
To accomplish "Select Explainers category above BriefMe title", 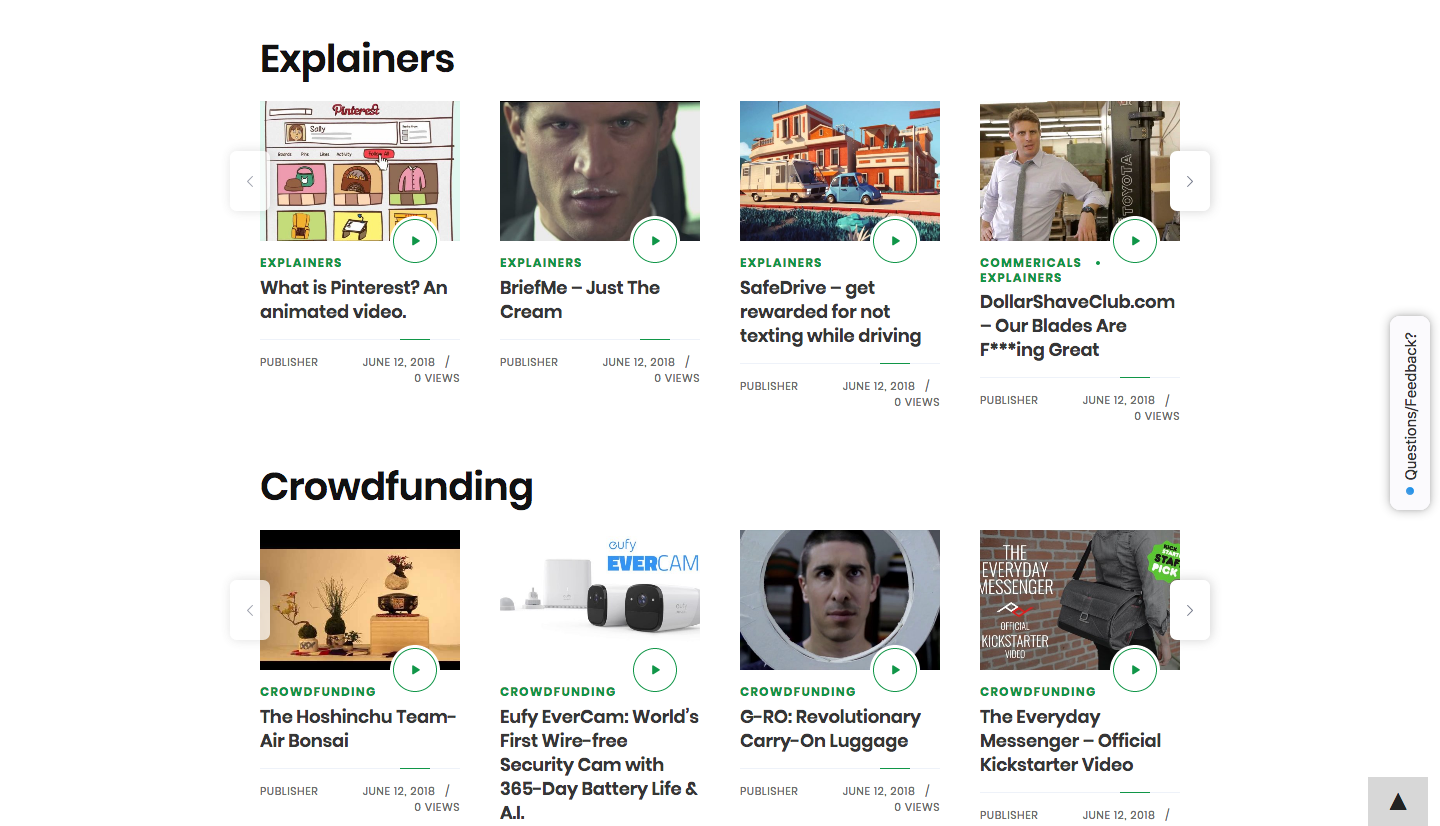I will pos(541,263).
